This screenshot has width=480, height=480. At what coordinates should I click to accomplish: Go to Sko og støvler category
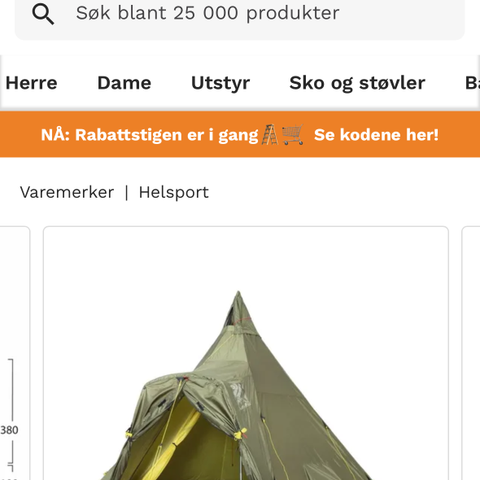pos(357,83)
